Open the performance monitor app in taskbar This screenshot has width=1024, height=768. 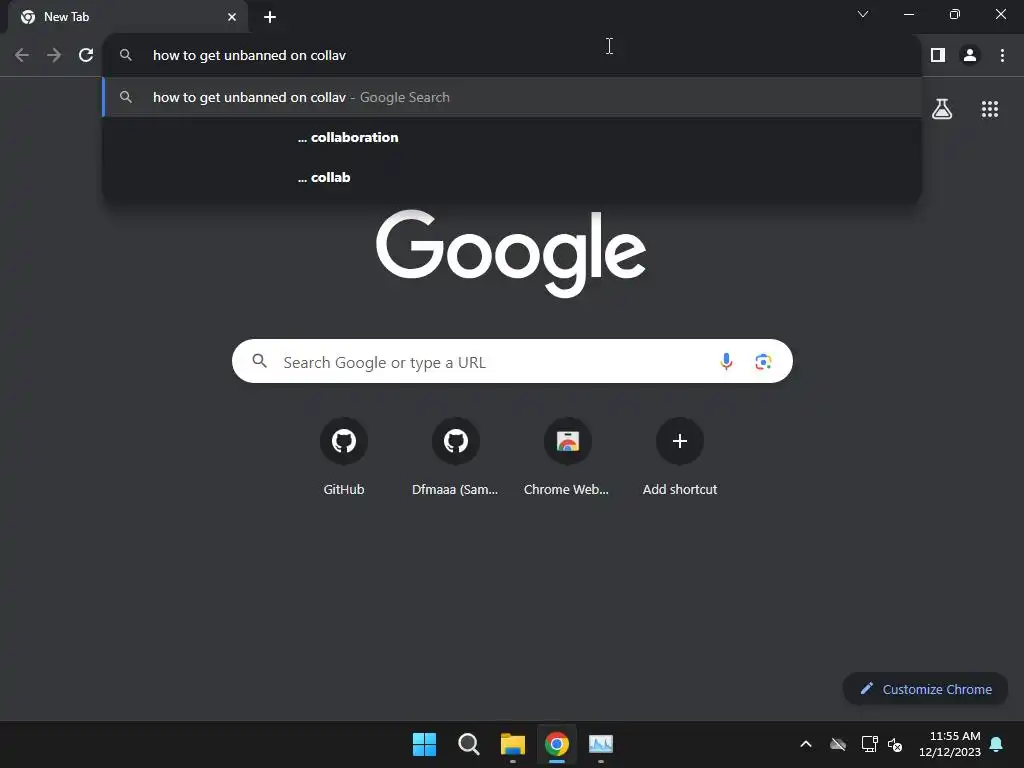601,744
